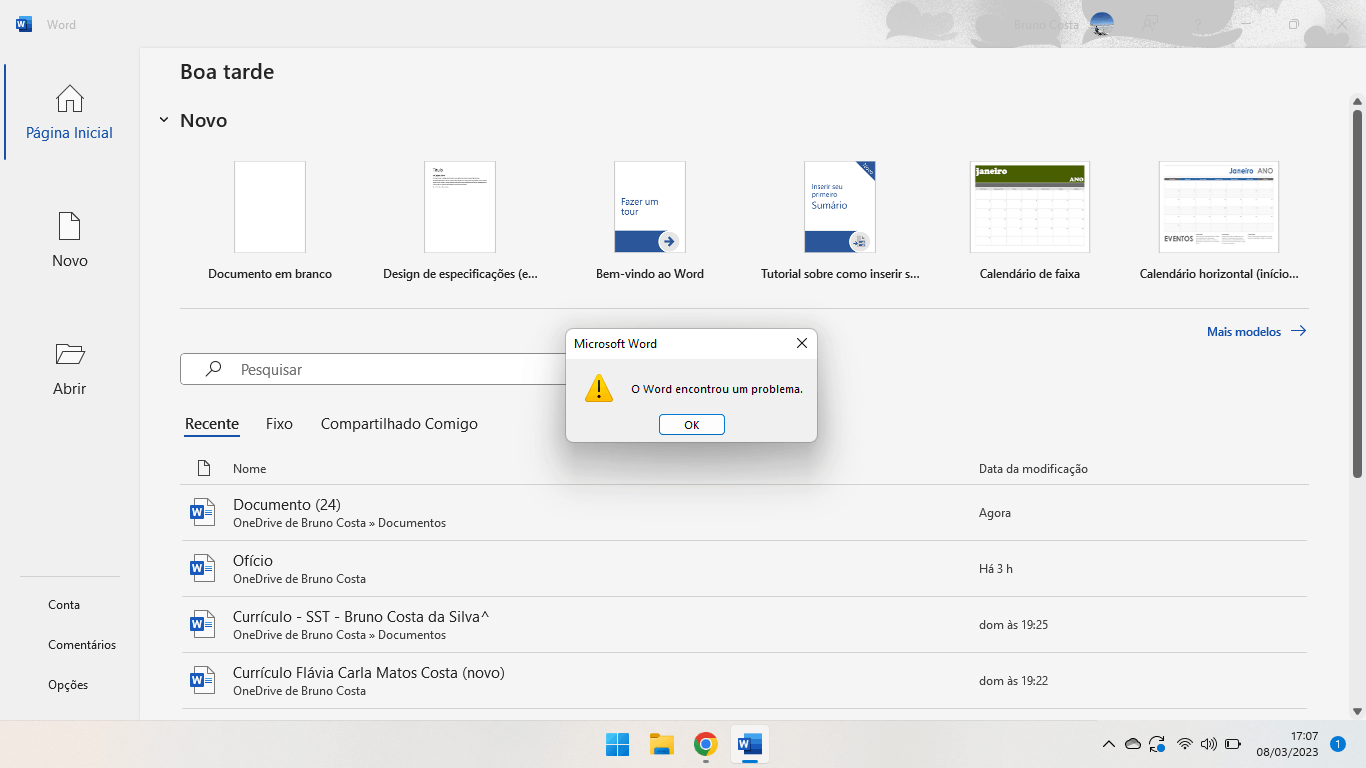Expand hidden system tray icons chevron
The width and height of the screenshot is (1366, 768).
(x=1108, y=744)
